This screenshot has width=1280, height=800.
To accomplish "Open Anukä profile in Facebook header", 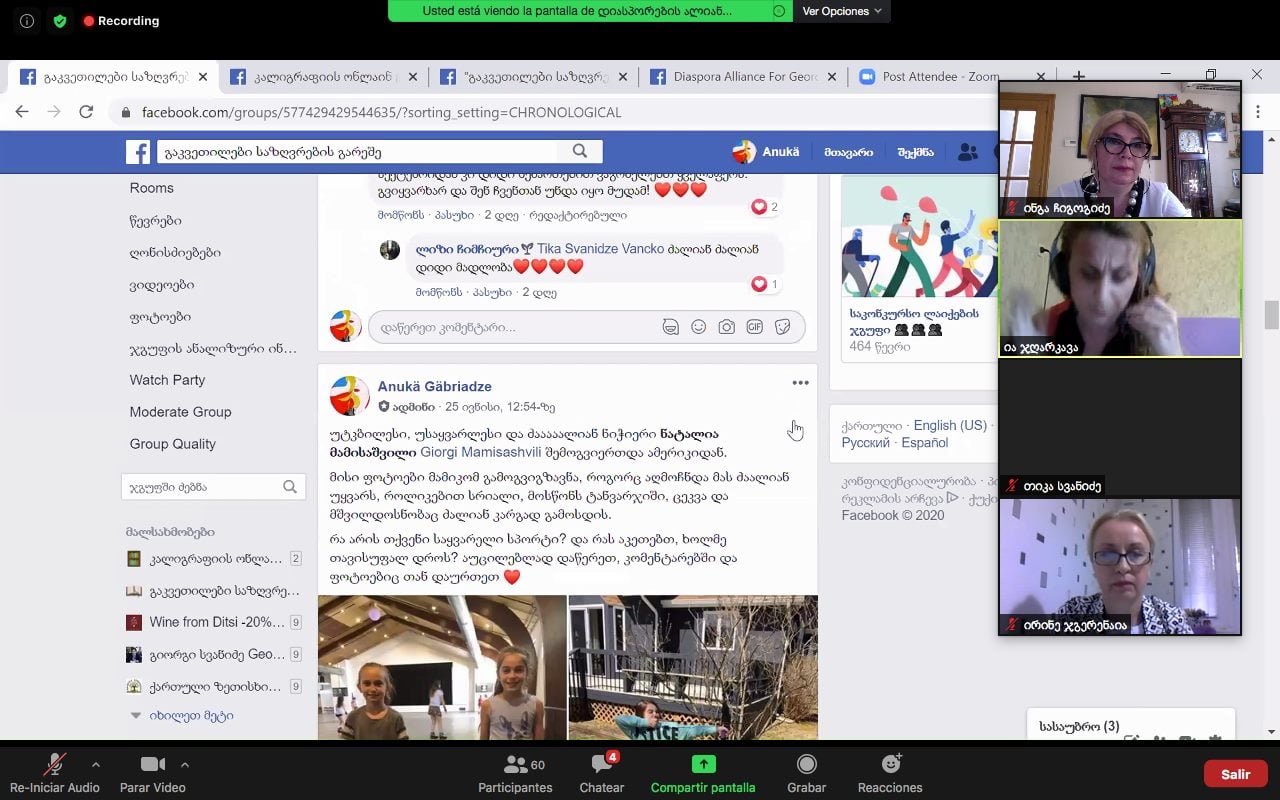I will (x=766, y=152).
